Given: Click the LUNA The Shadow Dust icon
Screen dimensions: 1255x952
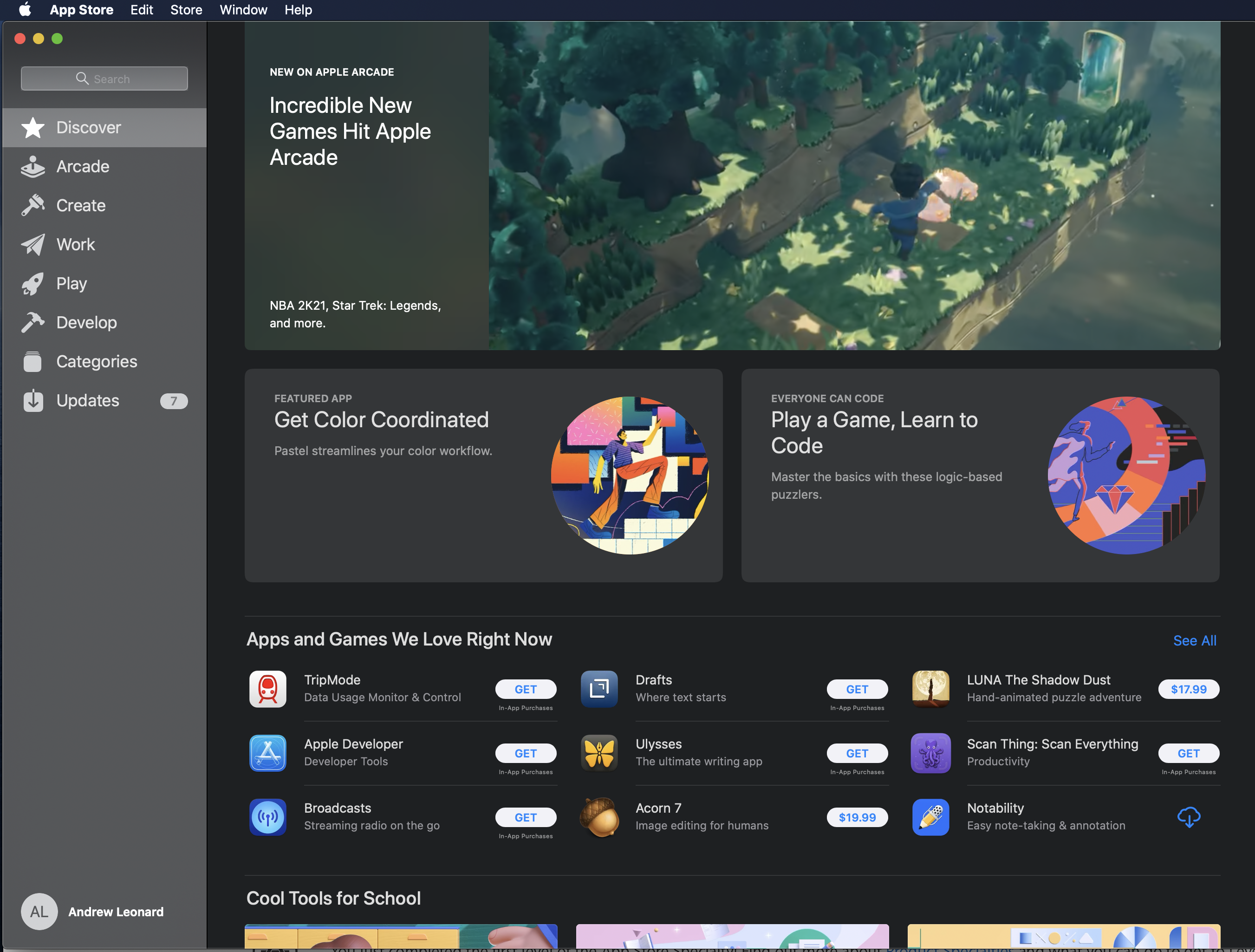Looking at the screenshot, I should tap(930, 689).
